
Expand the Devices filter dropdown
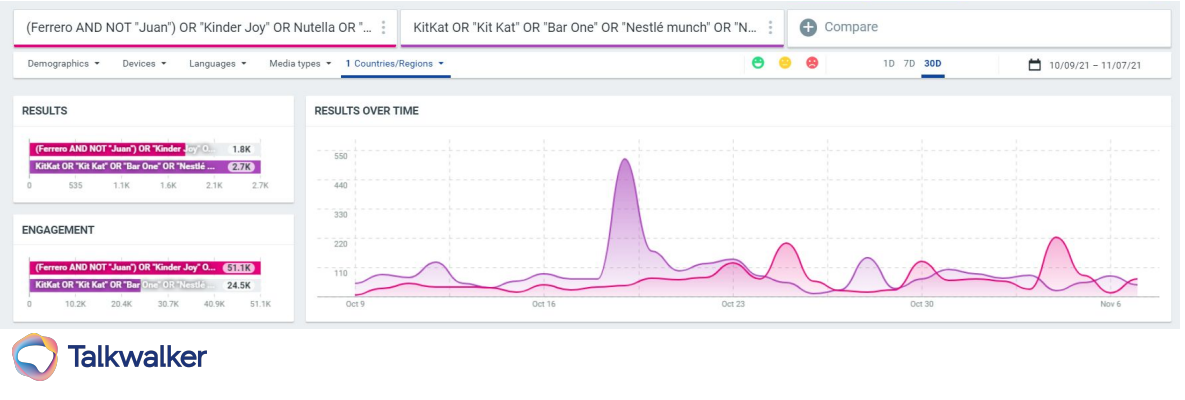pyautogui.click(x=144, y=64)
